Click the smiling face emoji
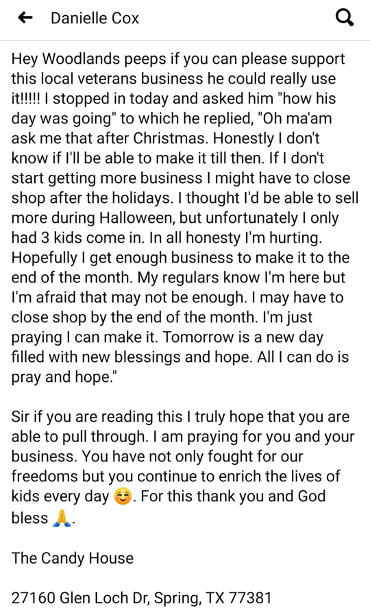Viewport: 370px width, 616px height. pos(123,497)
